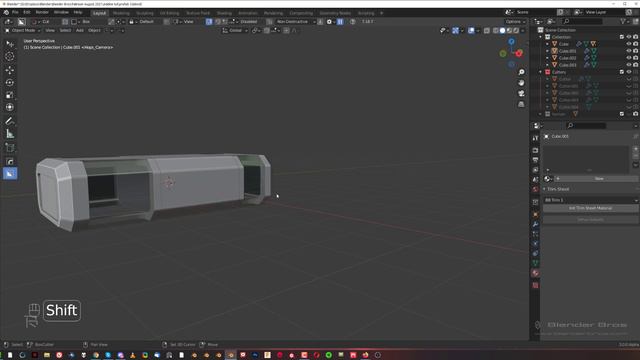Toggle Collection exclude-from-view-layer checkbox
Screen dimensions: 640x360
point(622,37)
